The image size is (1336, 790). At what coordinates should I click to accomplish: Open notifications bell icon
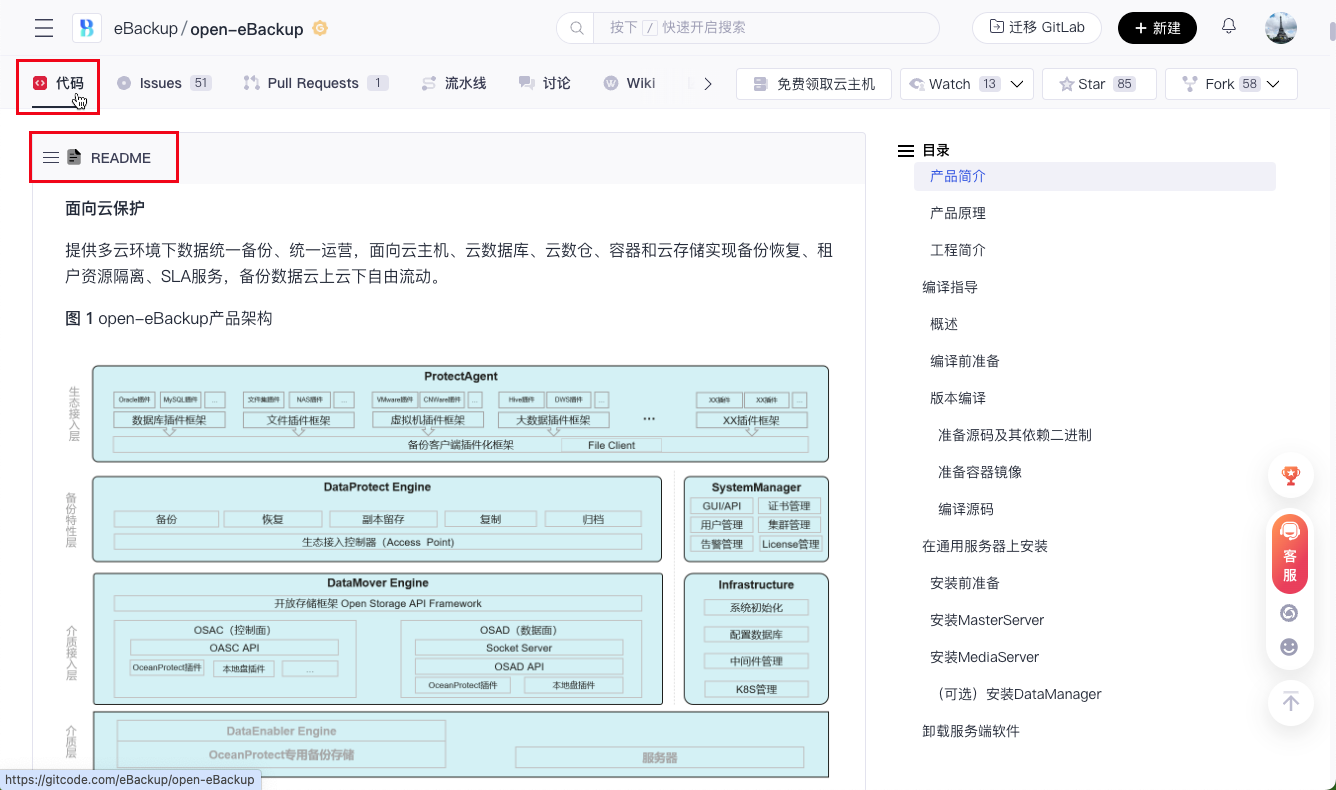click(1229, 27)
